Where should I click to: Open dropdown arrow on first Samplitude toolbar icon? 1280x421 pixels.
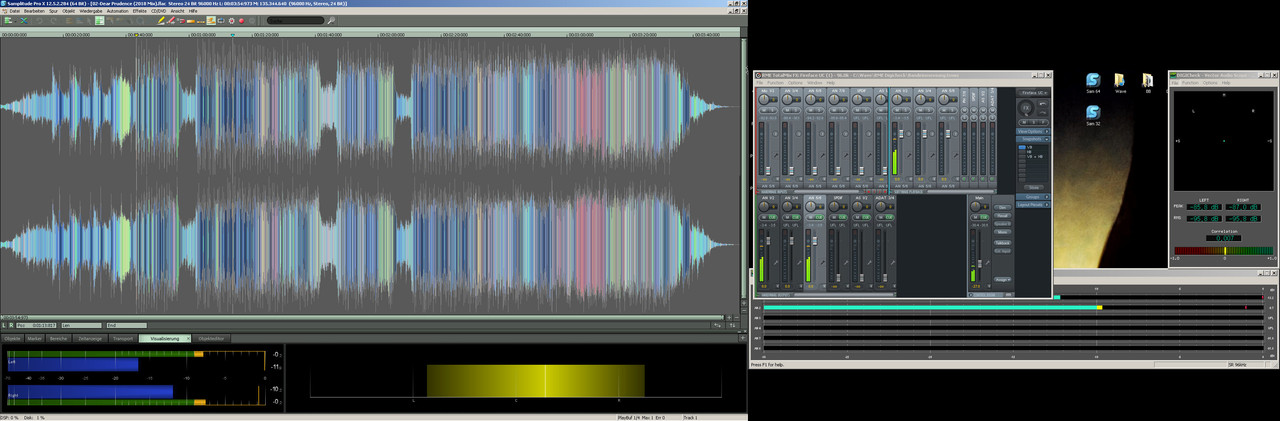tap(15, 20)
